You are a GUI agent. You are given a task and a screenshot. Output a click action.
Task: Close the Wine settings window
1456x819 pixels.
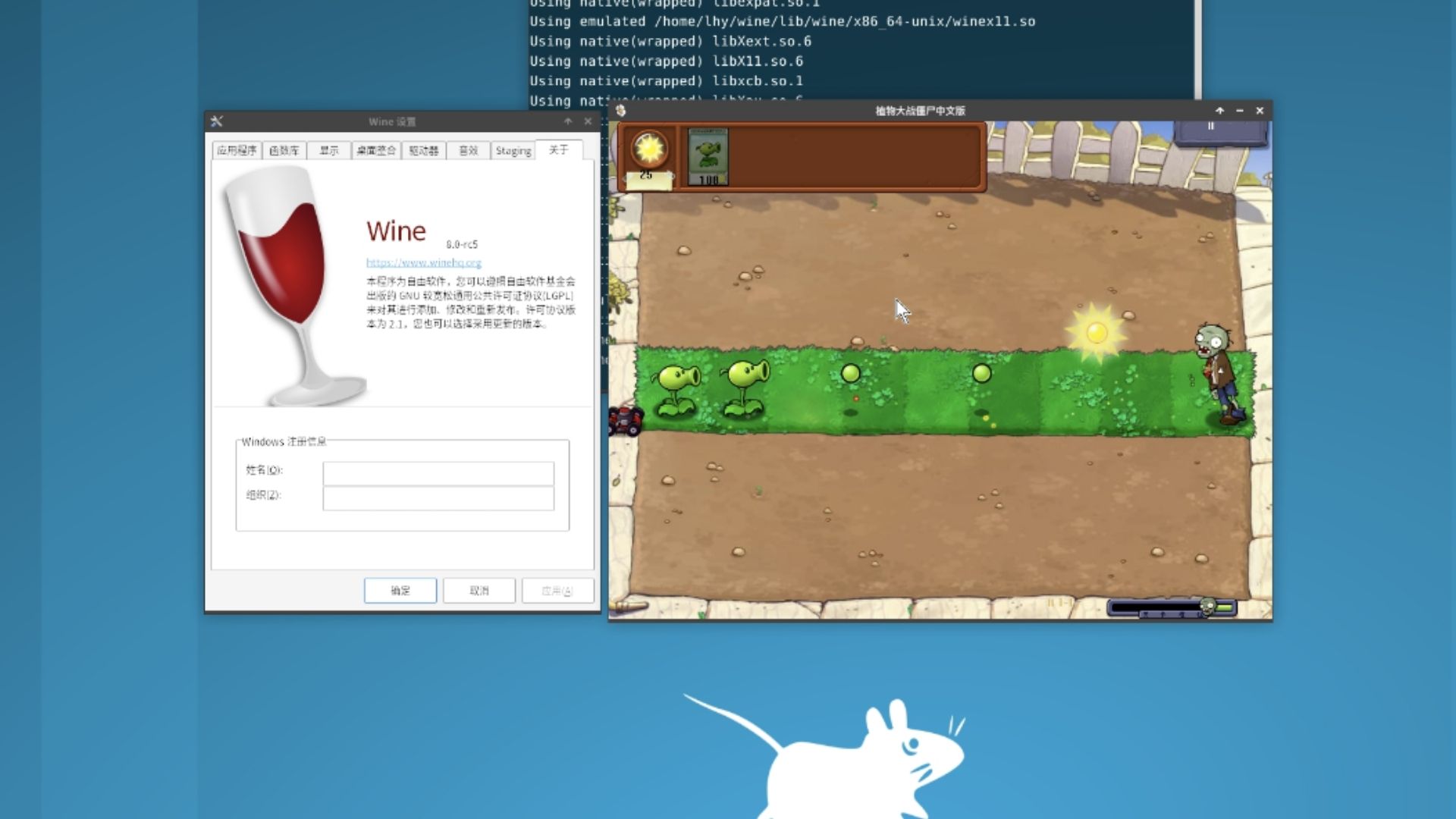coord(588,121)
